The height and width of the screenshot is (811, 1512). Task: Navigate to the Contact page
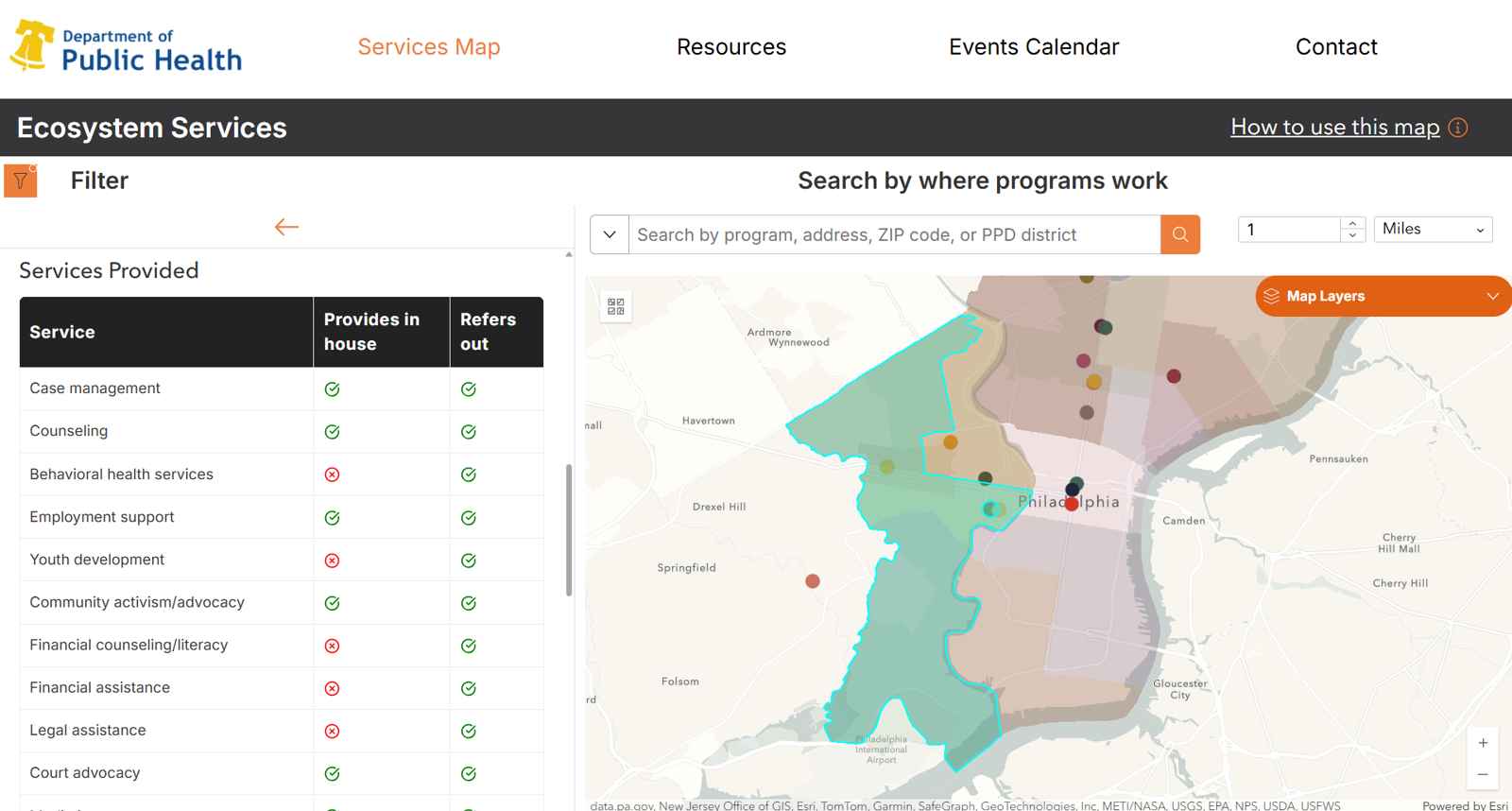pyautogui.click(x=1336, y=47)
